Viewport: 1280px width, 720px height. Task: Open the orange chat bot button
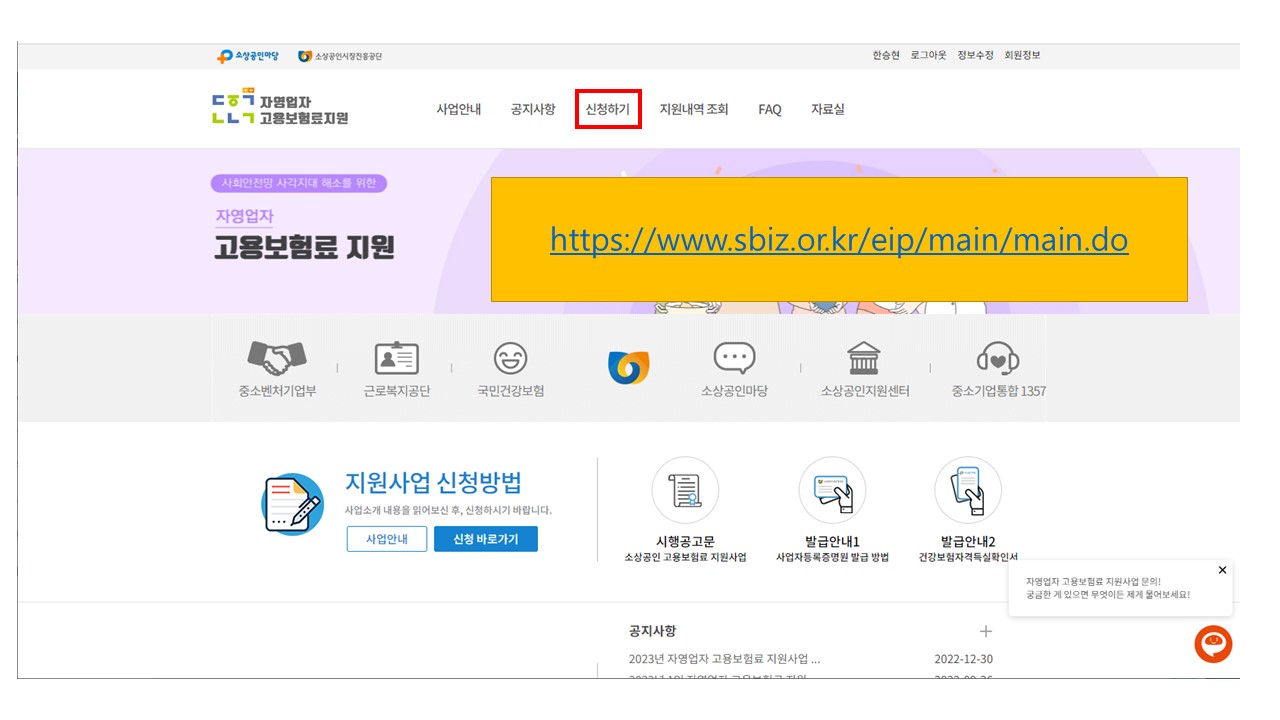tap(1213, 643)
